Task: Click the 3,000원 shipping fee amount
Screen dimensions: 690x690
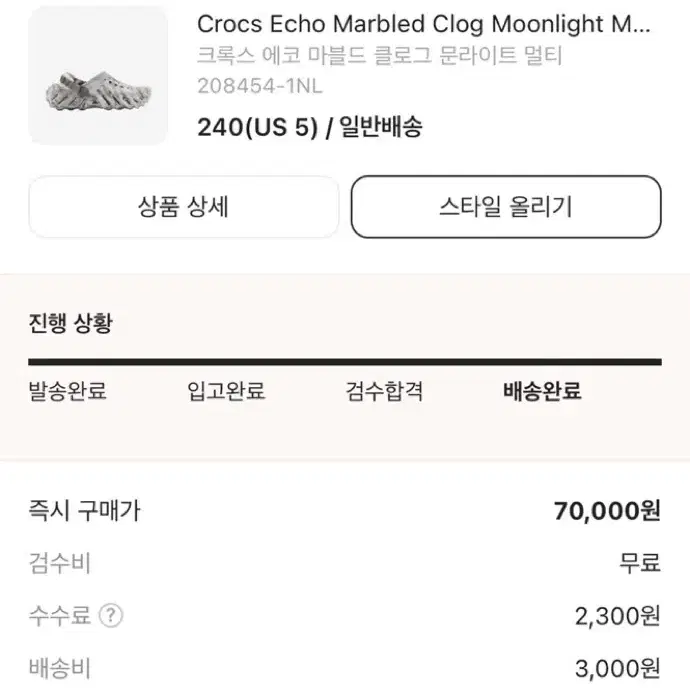Action: coord(617,668)
